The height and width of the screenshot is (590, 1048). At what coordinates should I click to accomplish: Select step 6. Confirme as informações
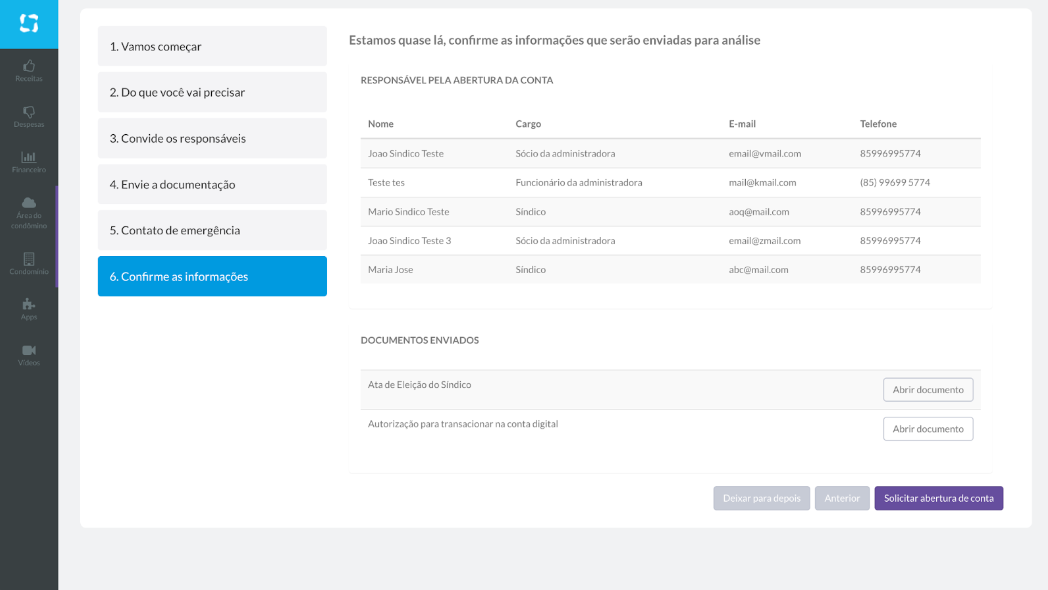coord(212,276)
